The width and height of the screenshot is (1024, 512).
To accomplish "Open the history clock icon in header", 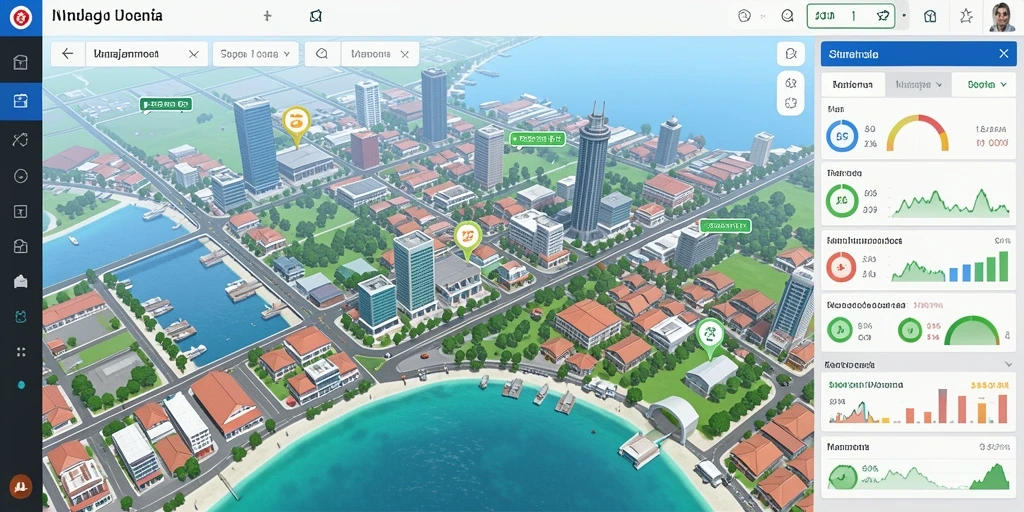I will [744, 16].
